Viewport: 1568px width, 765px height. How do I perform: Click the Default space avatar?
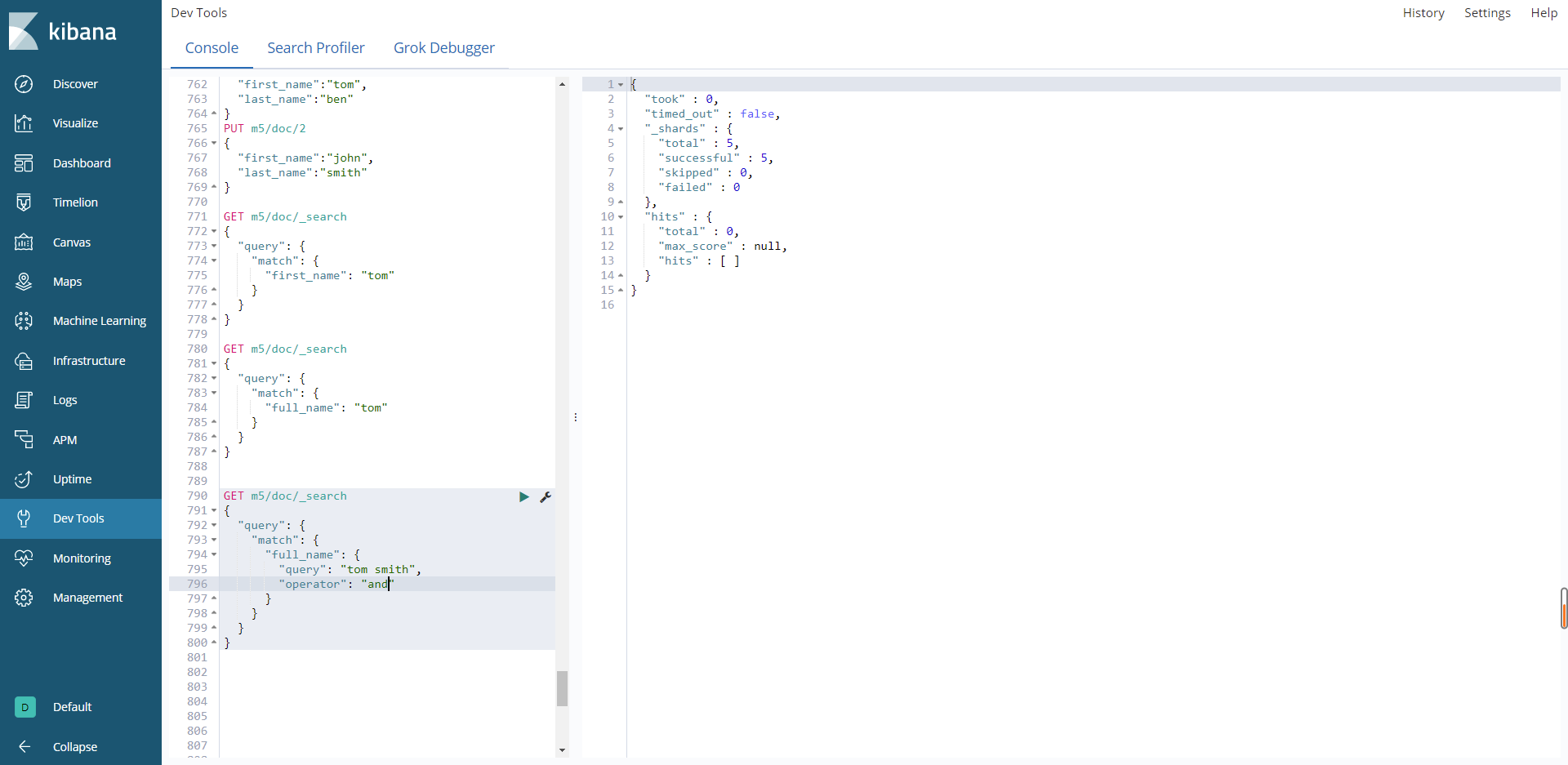(24, 707)
